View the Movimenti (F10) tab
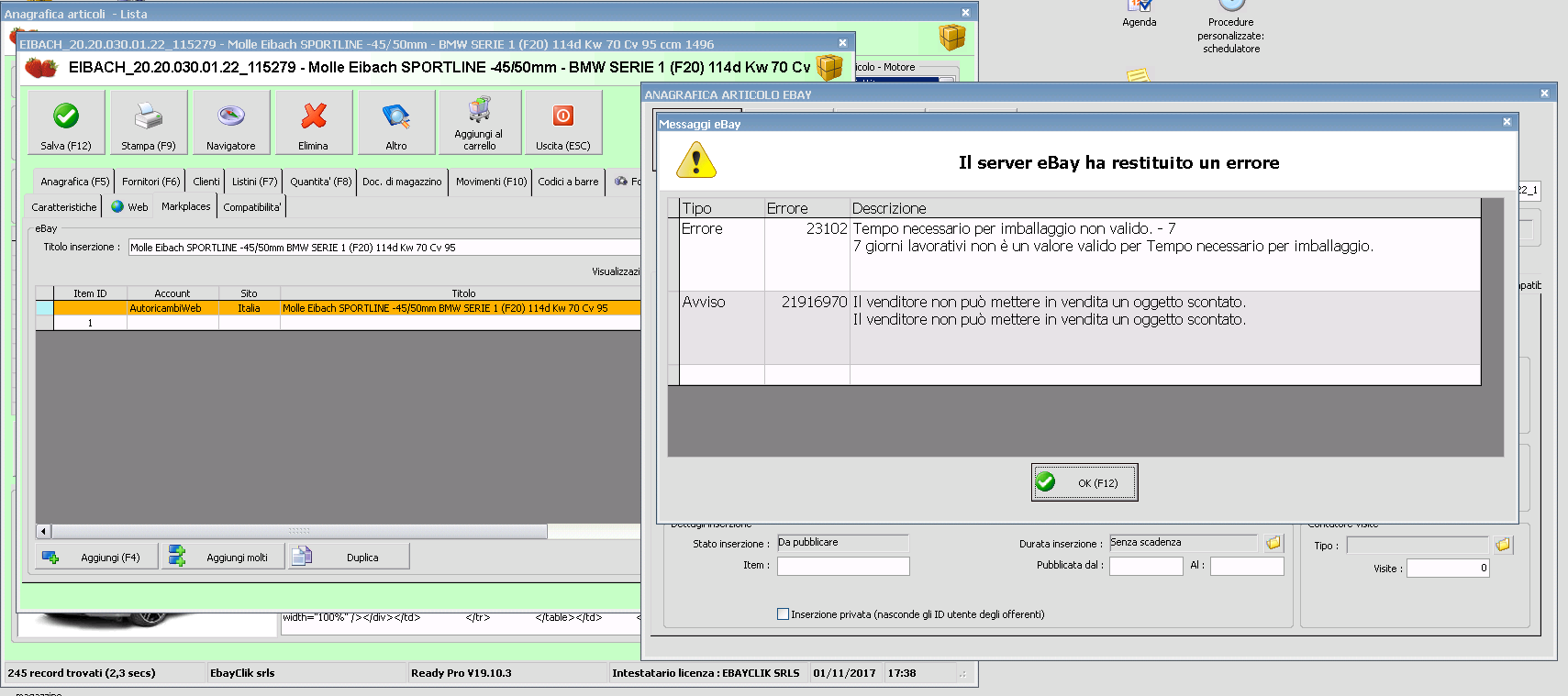1568x696 pixels. click(x=491, y=182)
